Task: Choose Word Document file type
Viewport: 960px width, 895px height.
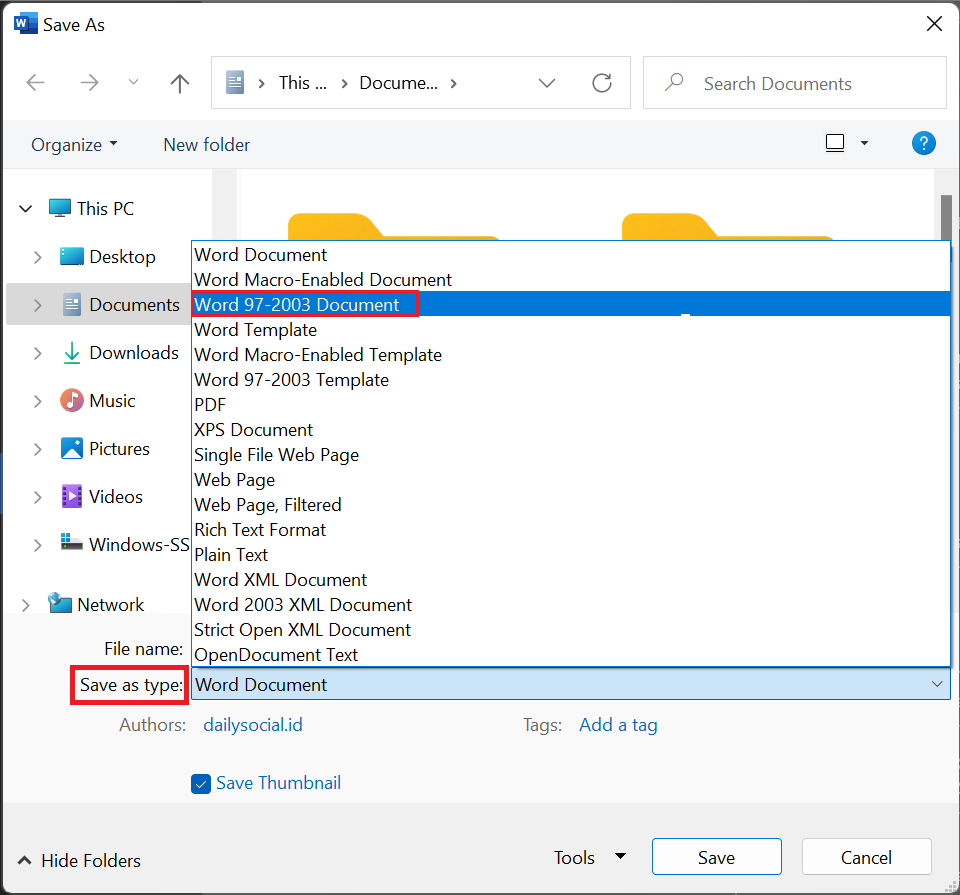Action: tap(571, 255)
